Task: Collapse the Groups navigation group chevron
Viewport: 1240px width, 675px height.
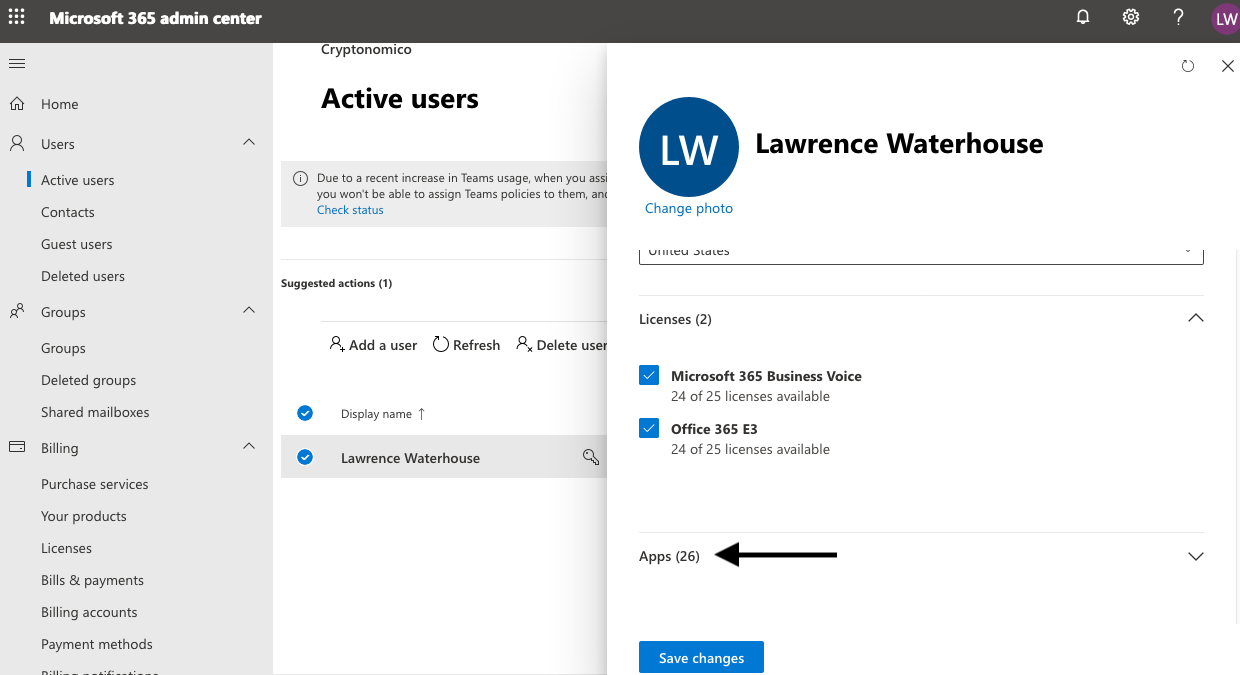Action: tap(249, 311)
